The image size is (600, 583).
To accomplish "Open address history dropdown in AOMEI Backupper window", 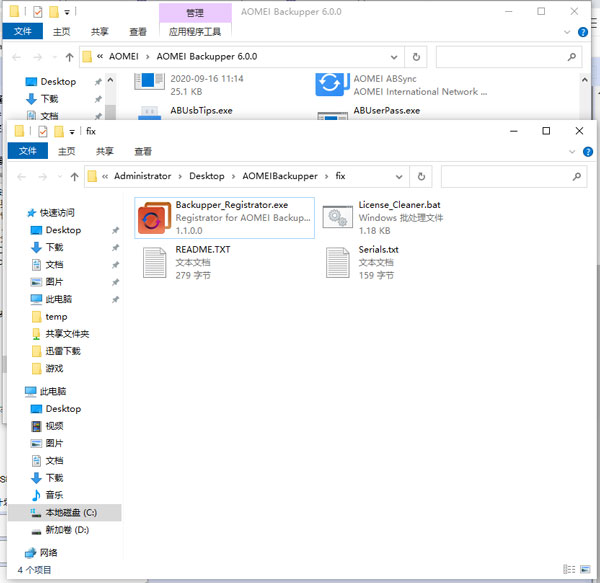I will pos(394,57).
